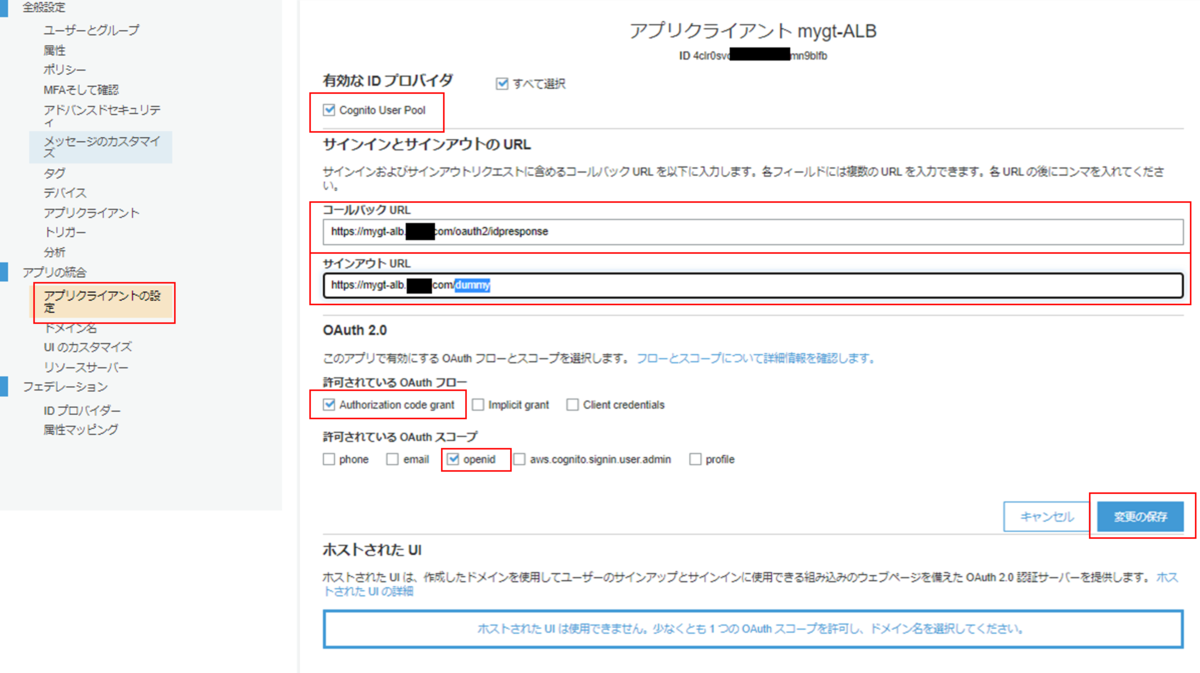Click the キャンセル button
Viewport: 1200px width, 673px height.
pyautogui.click(x=1045, y=516)
